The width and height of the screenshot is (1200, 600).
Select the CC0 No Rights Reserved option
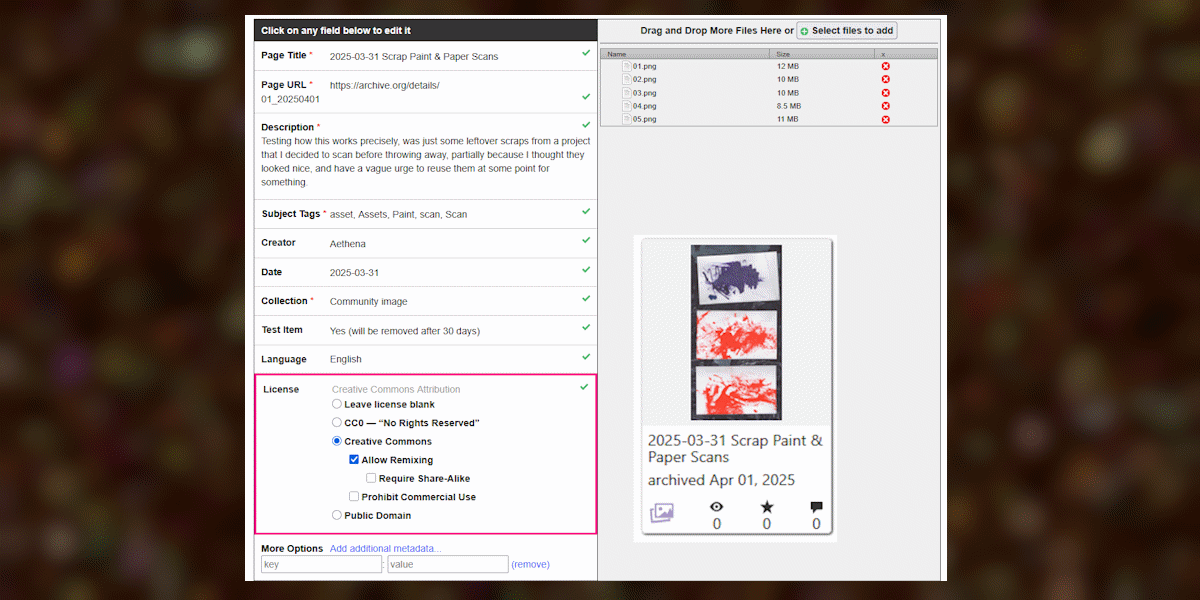337,422
